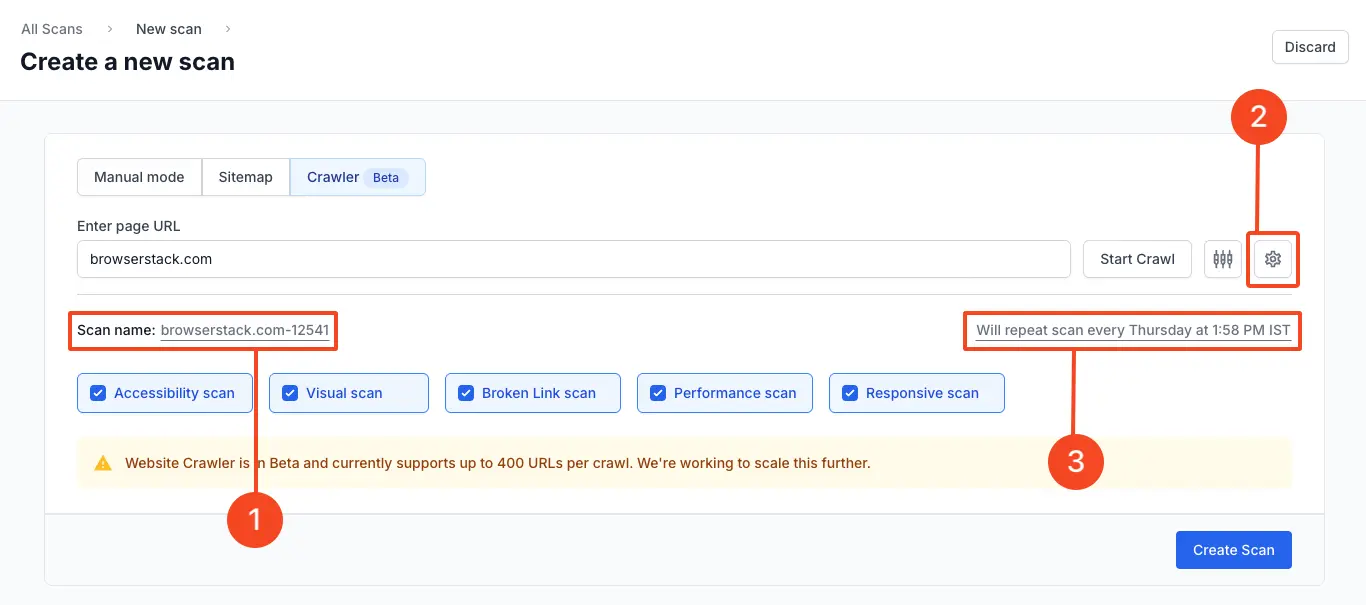Edit the scan name browserstack.com-12541
1366x605 pixels.
244,330
